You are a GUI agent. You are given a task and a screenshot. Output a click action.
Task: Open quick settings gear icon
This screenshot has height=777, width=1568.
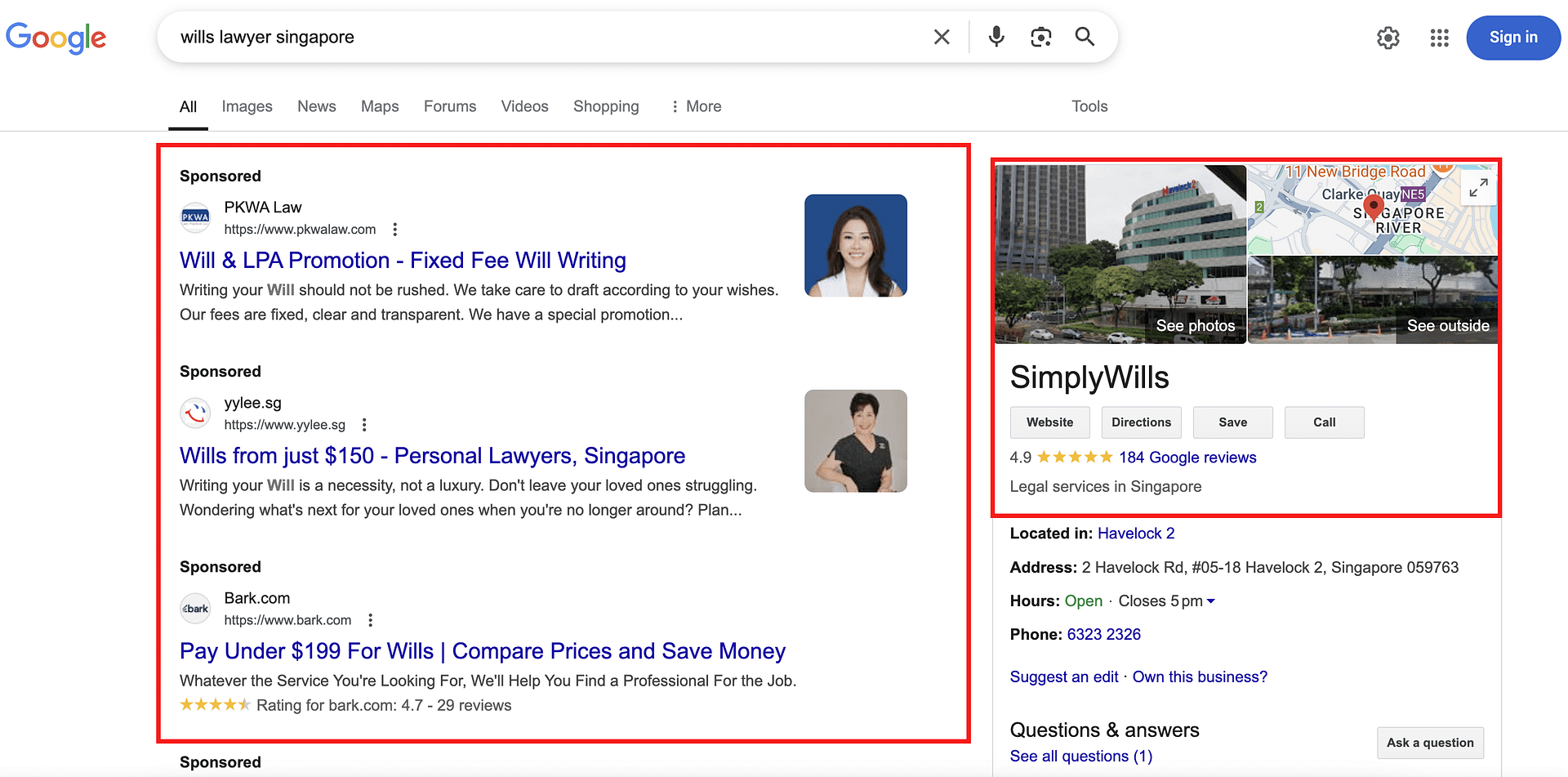coord(1388,38)
